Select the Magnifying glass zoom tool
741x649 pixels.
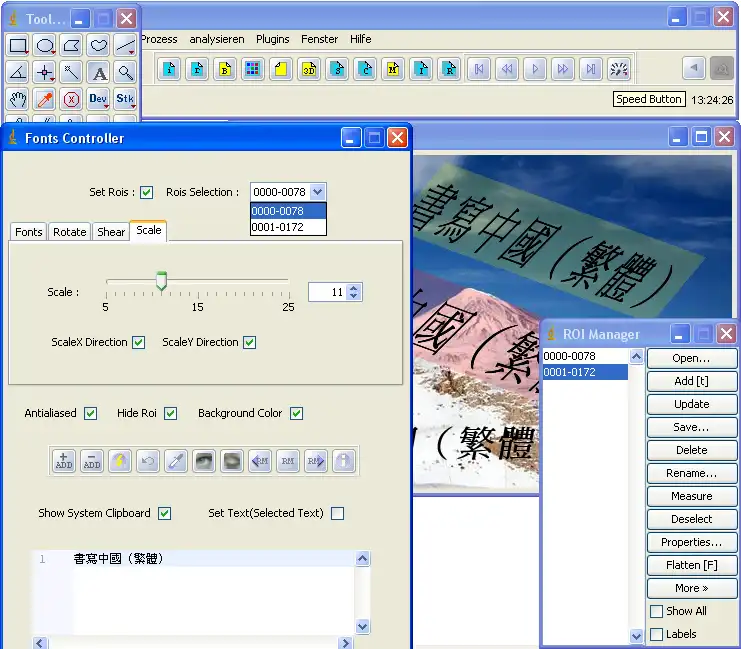[x=125, y=72]
